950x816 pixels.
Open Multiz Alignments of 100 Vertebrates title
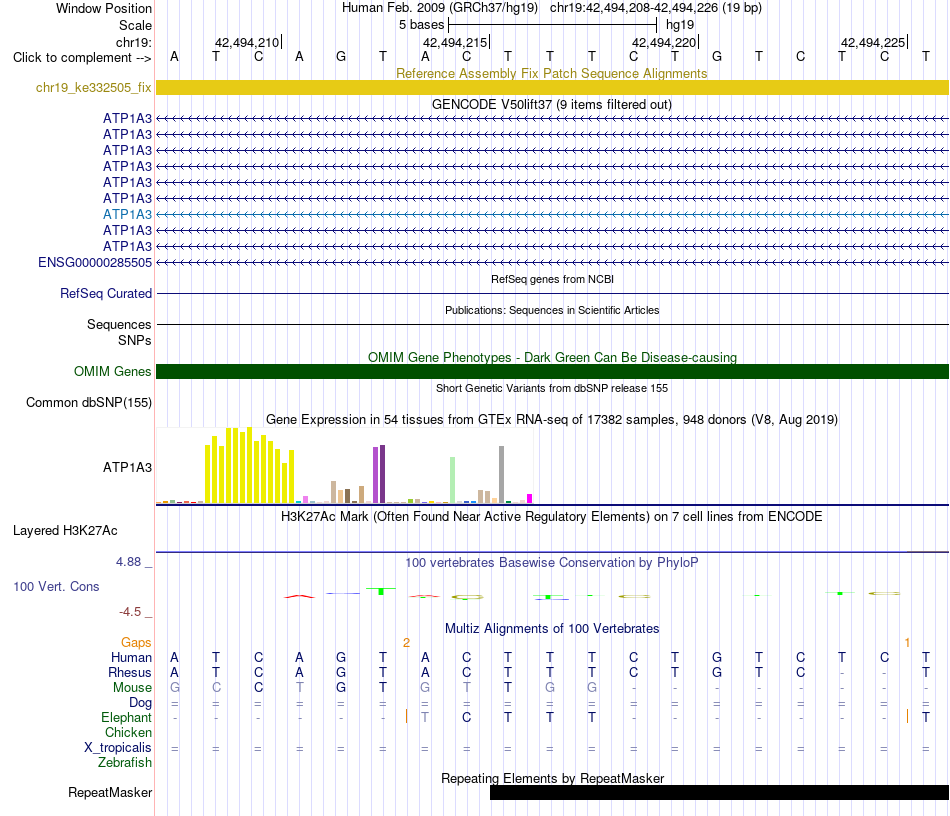[x=552, y=628]
